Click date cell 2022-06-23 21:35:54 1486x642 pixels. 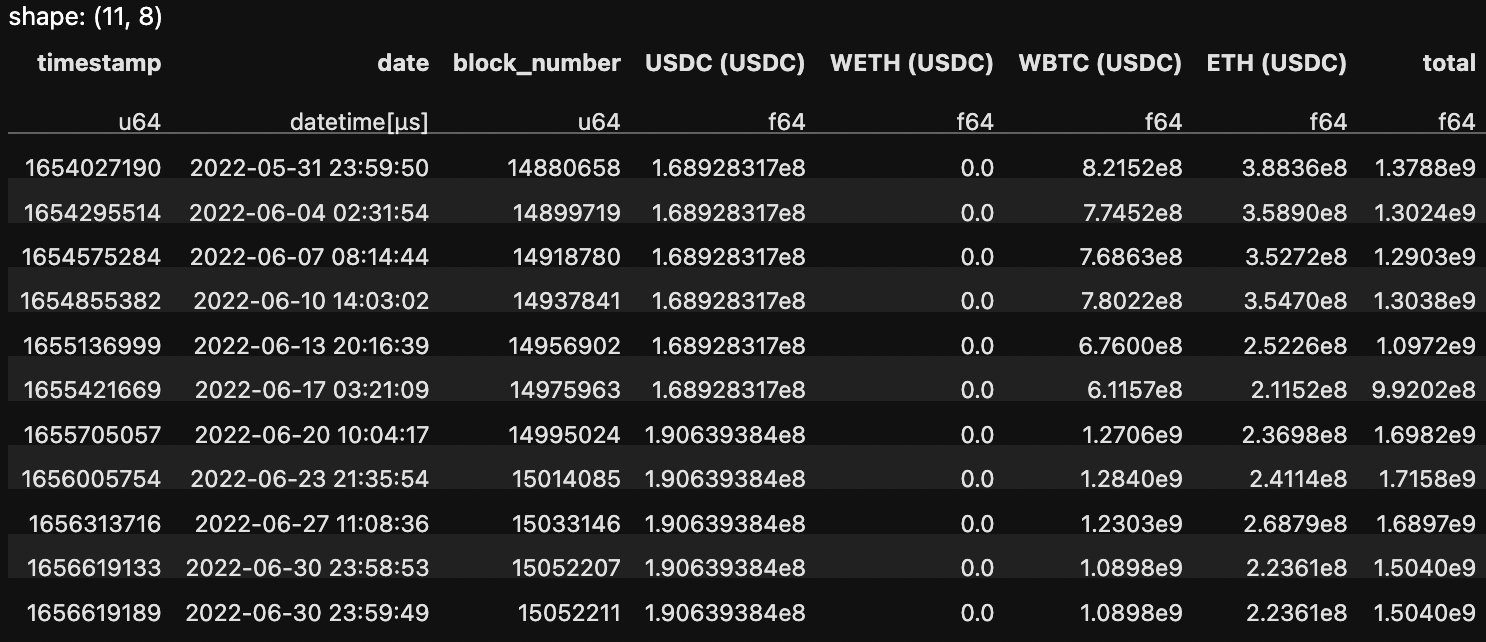(309, 479)
